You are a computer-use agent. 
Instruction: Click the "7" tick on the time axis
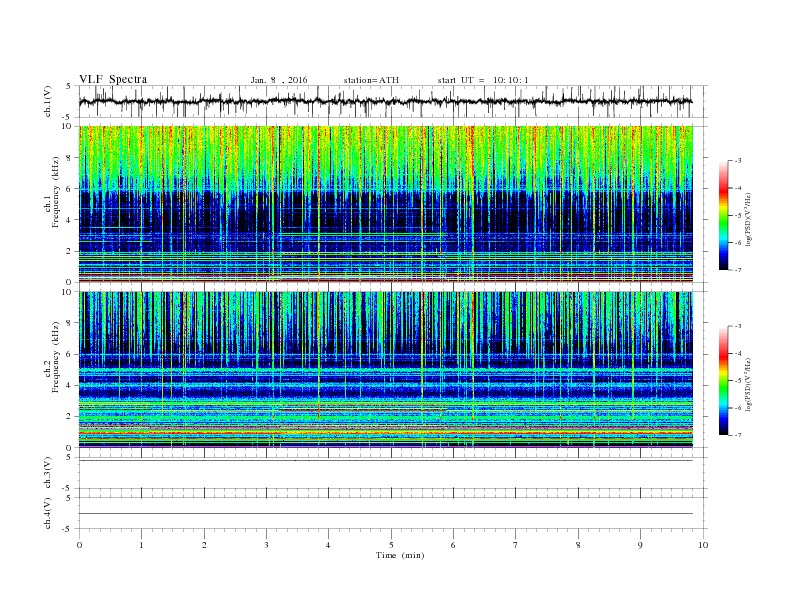(516, 545)
